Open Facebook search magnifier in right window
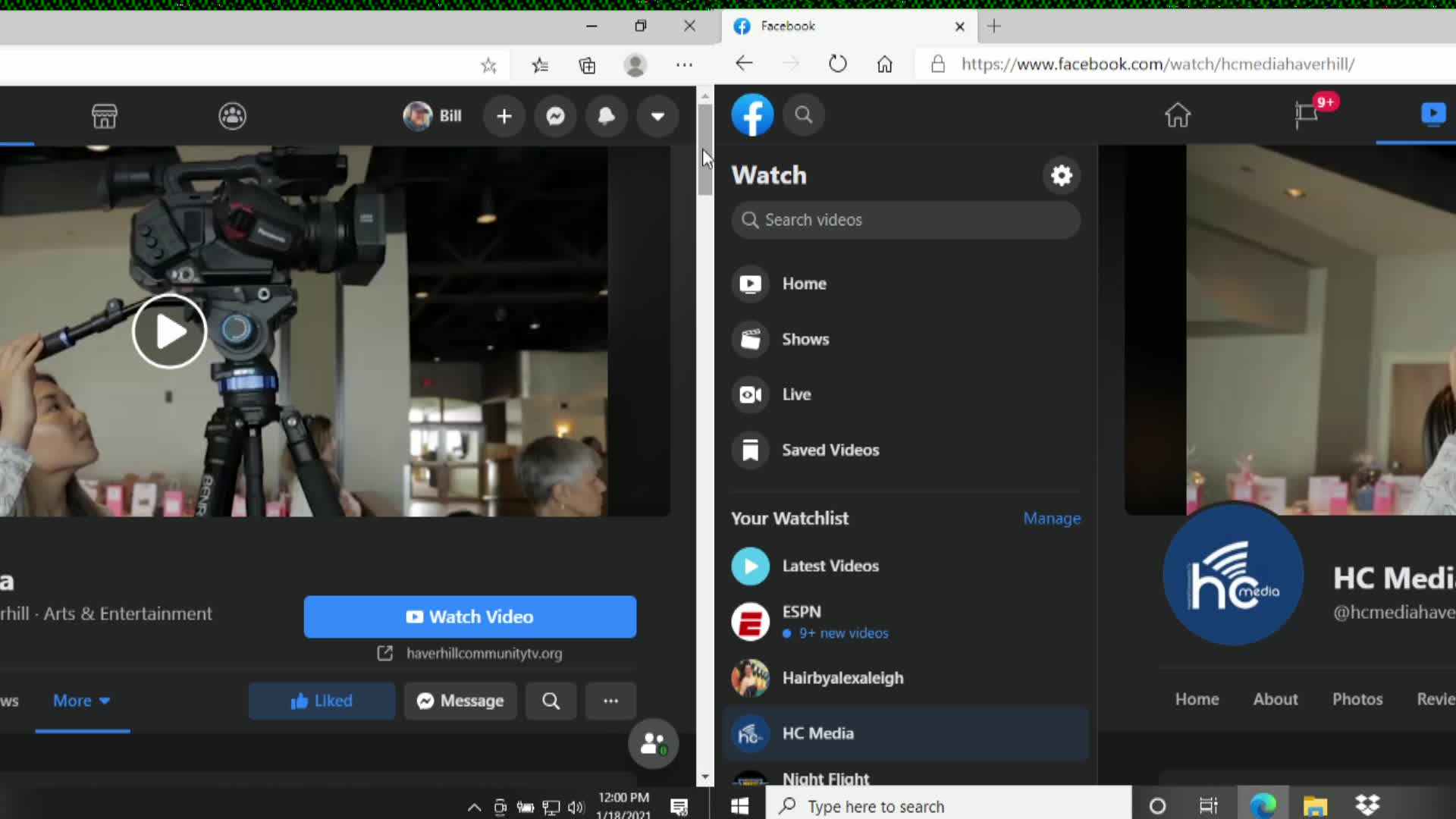 pyautogui.click(x=804, y=115)
